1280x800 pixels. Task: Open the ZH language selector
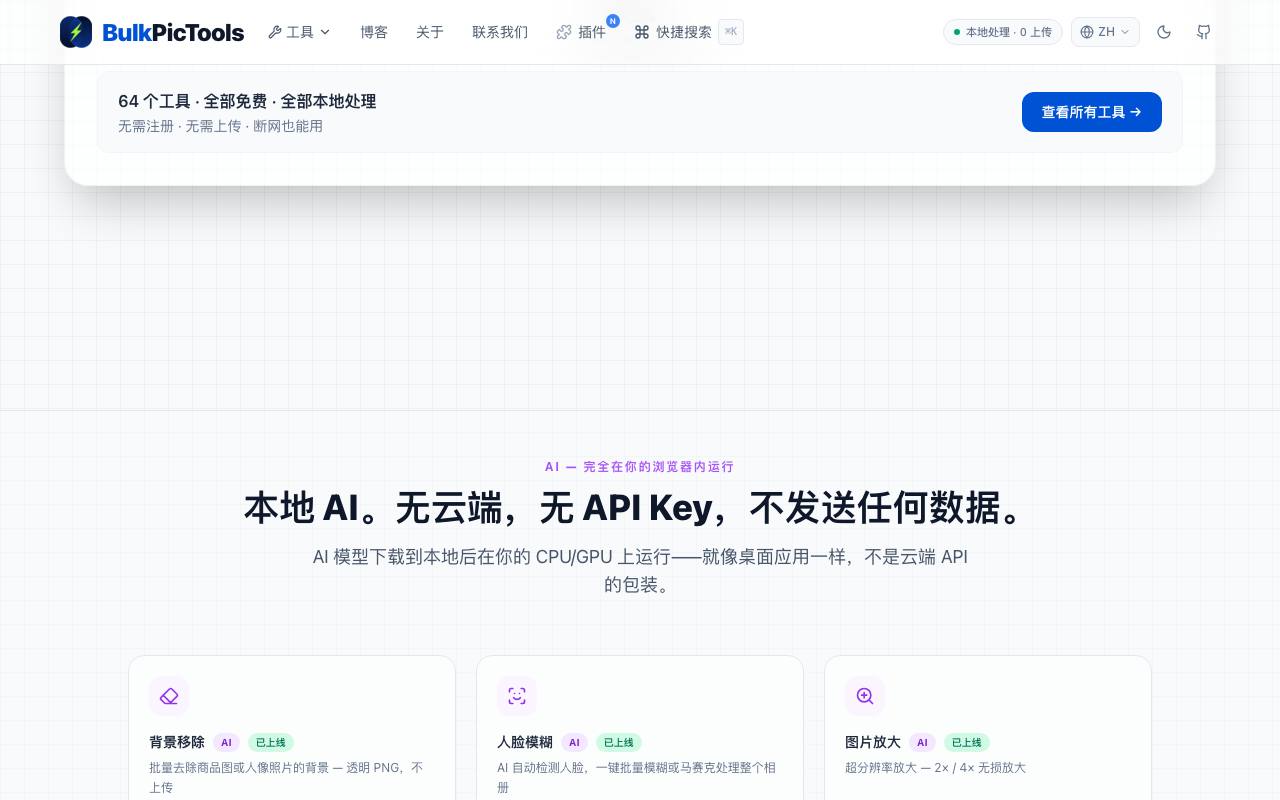(1105, 32)
